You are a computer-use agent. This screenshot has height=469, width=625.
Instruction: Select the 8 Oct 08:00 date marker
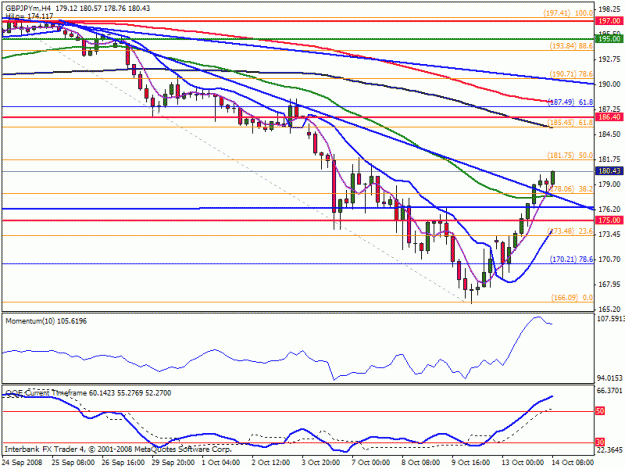click(421, 462)
